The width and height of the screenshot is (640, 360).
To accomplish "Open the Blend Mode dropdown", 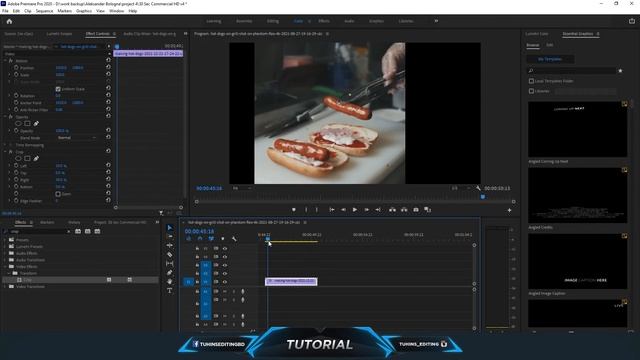I will [76, 138].
